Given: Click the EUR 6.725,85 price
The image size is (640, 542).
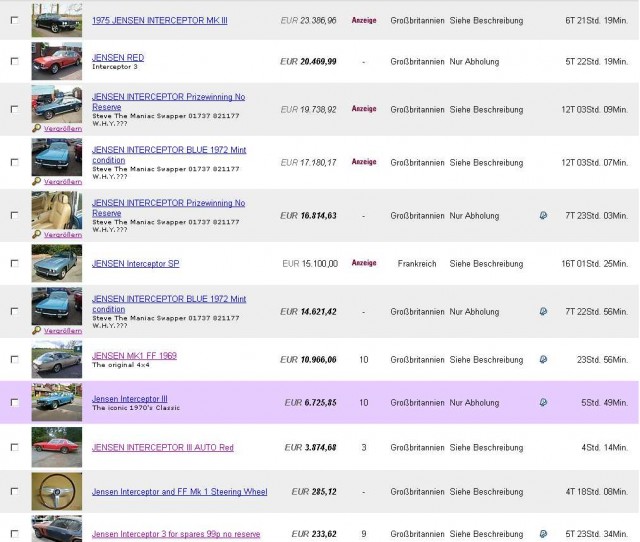Looking at the screenshot, I should 311,403.
